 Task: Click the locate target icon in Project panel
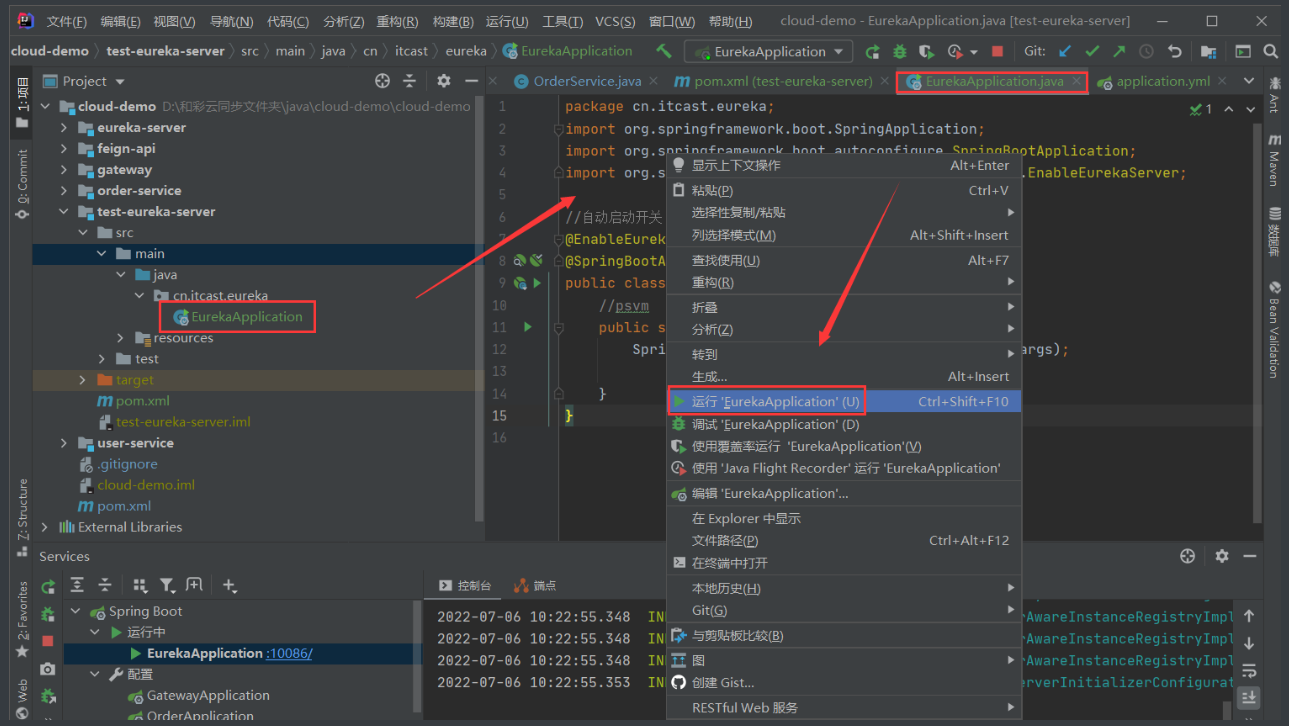[382, 81]
